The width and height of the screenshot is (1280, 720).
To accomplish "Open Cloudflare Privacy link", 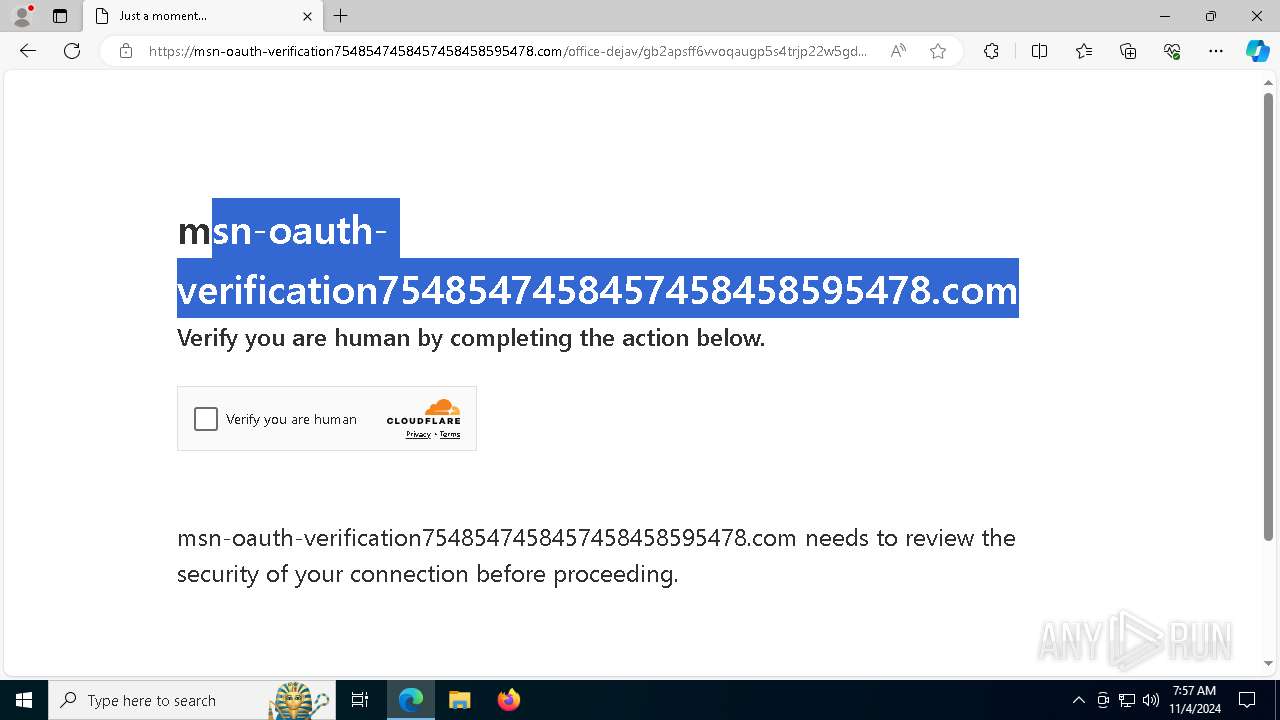I will pyautogui.click(x=418, y=434).
